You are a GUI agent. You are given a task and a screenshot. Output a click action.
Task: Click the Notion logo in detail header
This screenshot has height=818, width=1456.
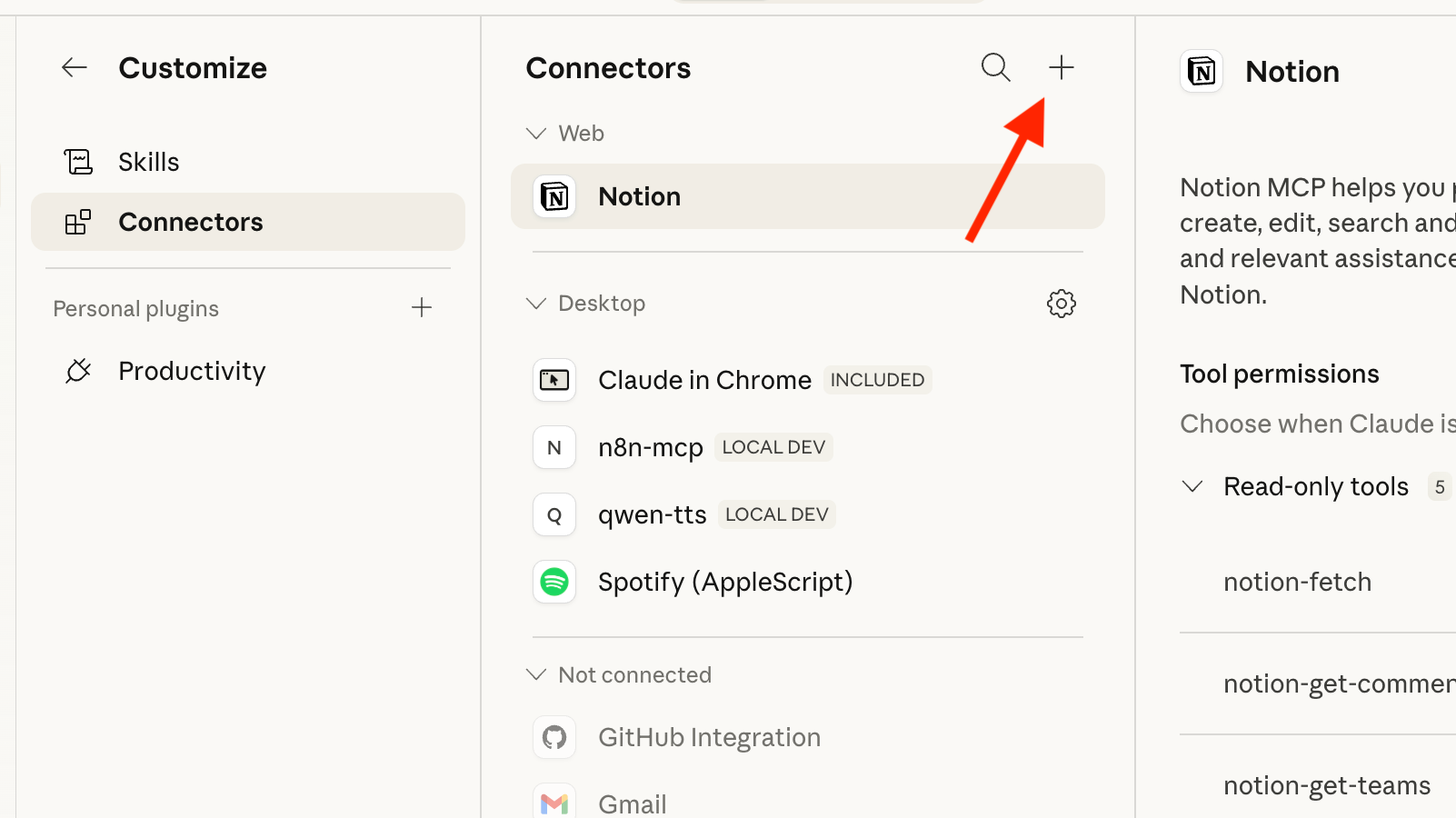pos(1202,71)
